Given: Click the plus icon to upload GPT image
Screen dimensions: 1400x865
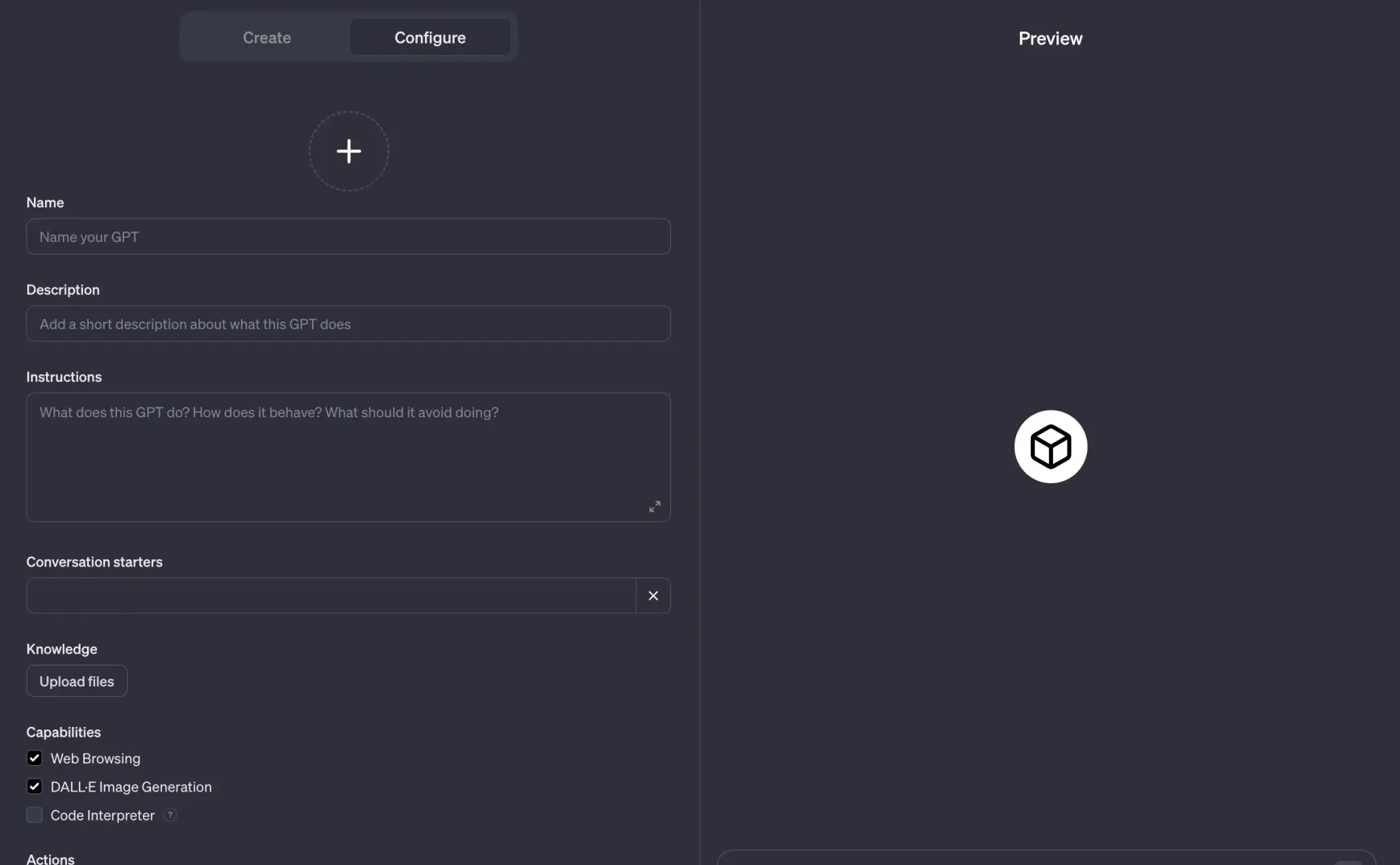Looking at the screenshot, I should [x=348, y=151].
